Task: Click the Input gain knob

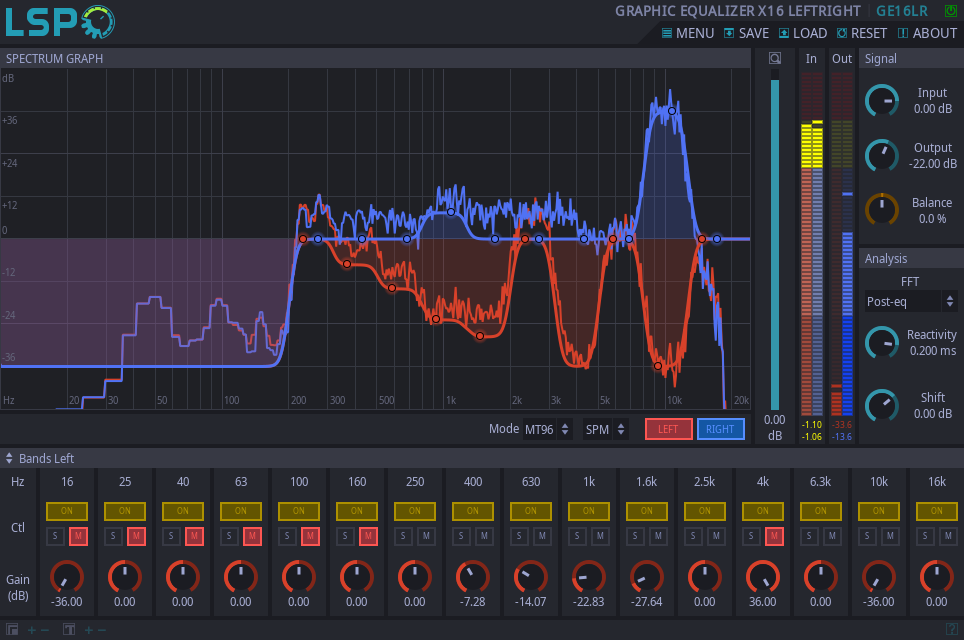Action: [882, 100]
